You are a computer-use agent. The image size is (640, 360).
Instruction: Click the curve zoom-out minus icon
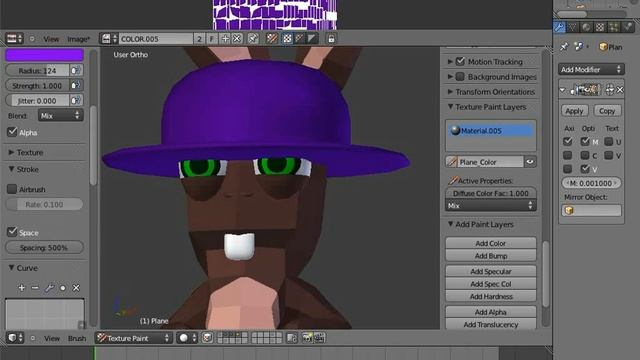click(x=35, y=288)
